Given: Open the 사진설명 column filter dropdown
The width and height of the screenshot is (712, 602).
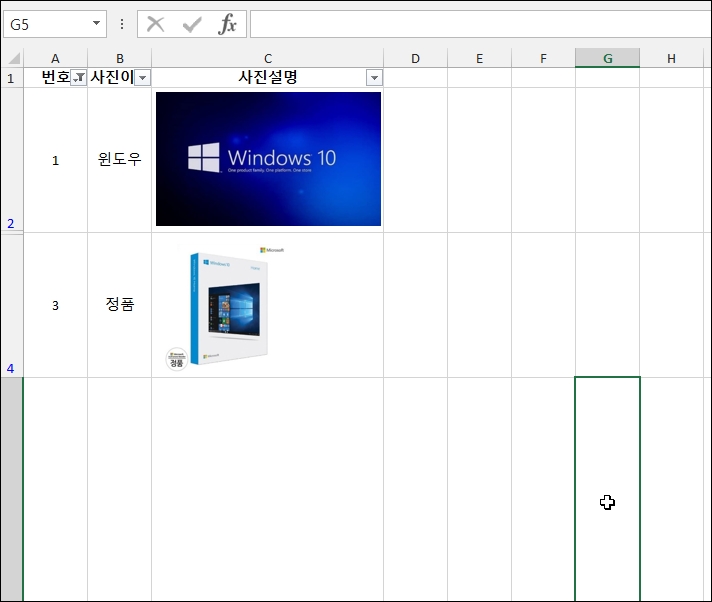Looking at the screenshot, I should tap(374, 78).
